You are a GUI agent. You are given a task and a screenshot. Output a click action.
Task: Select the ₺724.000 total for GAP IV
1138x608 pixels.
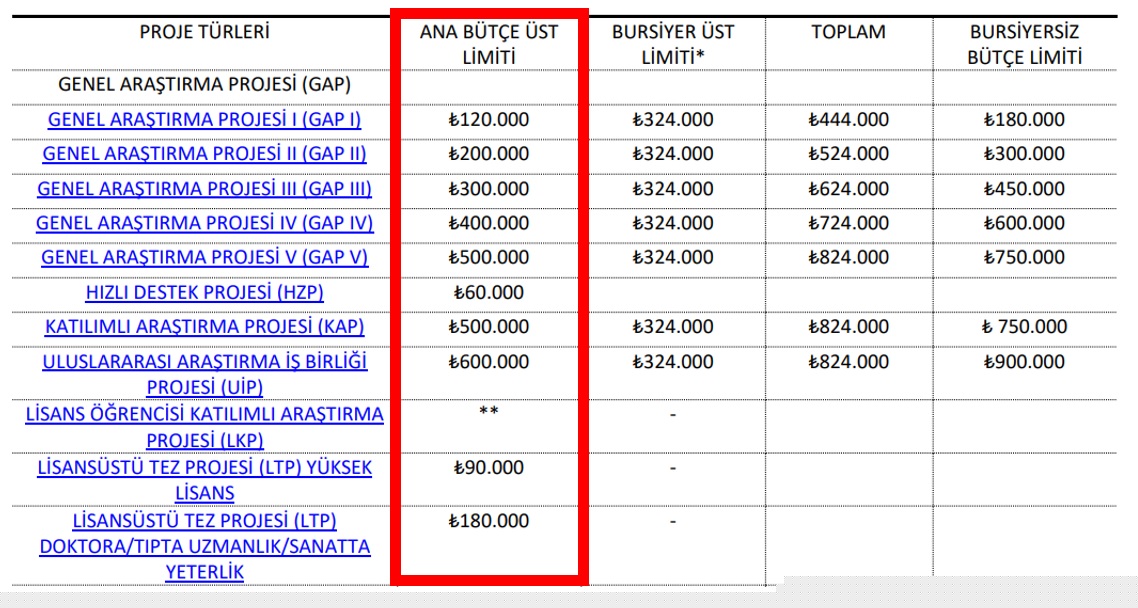pyautogui.click(x=848, y=223)
